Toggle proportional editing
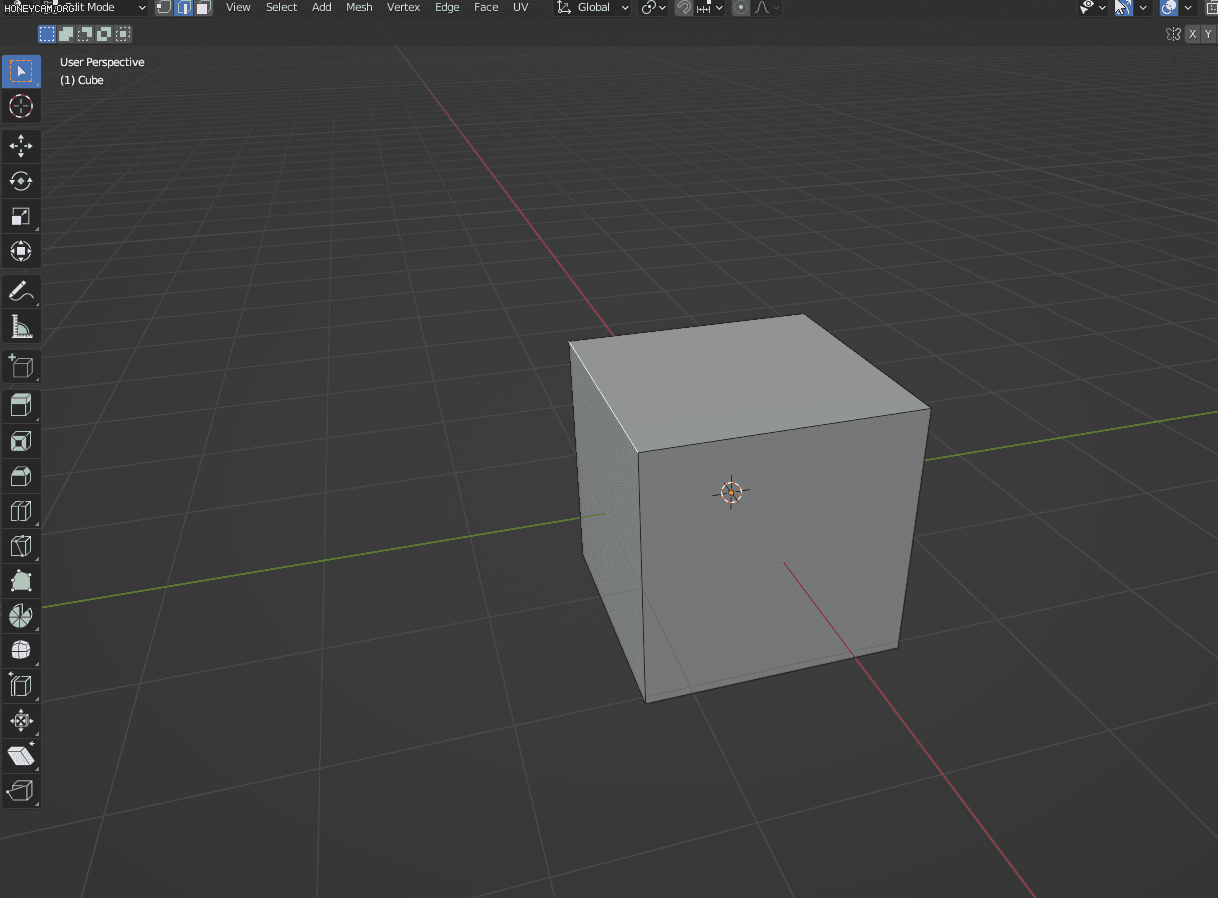This screenshot has height=898, width=1218. pyautogui.click(x=741, y=8)
